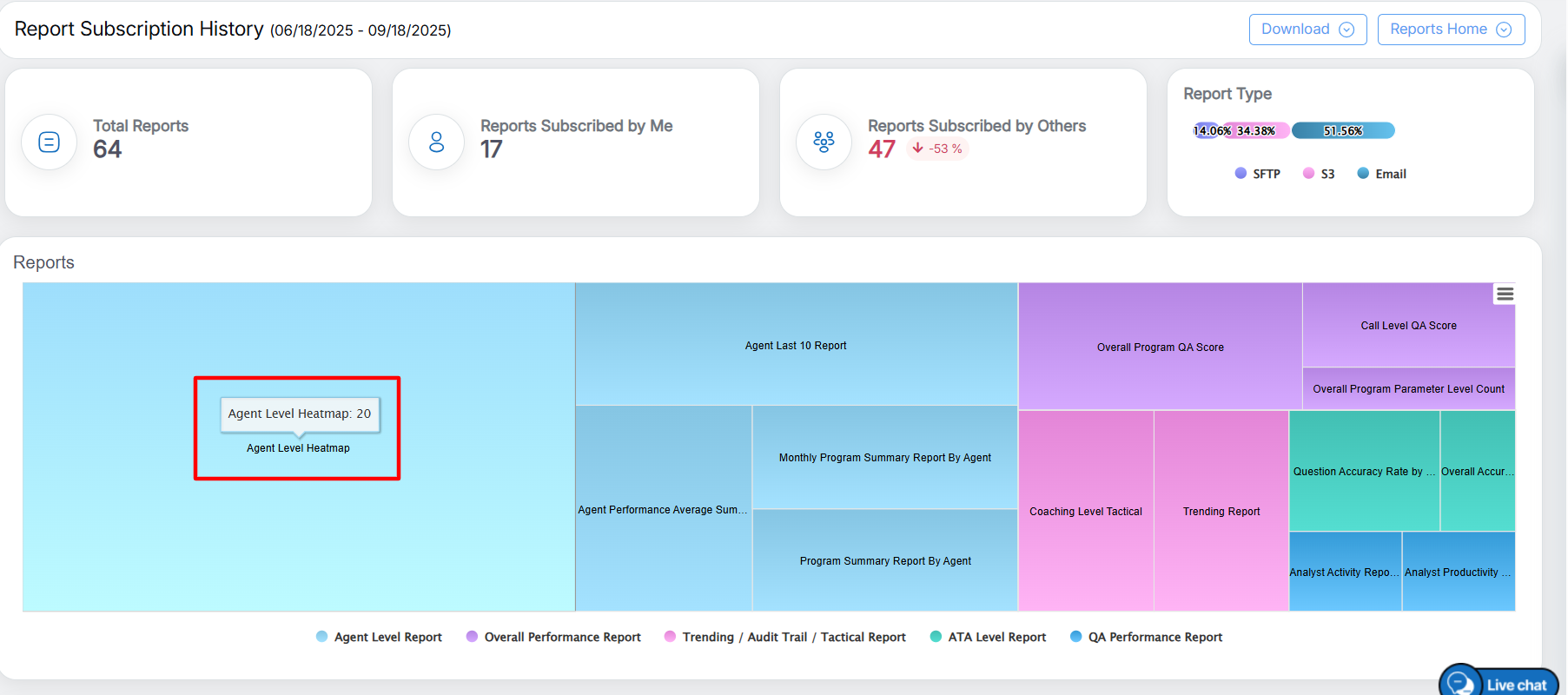Expand the Download dropdown
The image size is (1568, 695).
pos(1307,30)
